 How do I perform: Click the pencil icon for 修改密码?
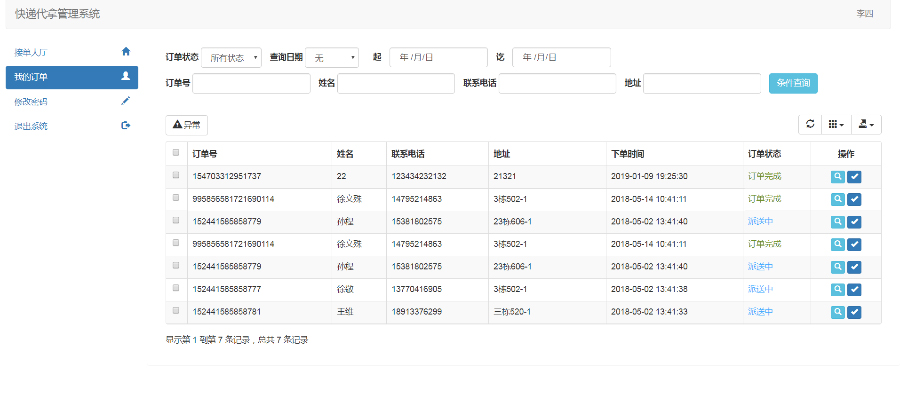coord(125,101)
